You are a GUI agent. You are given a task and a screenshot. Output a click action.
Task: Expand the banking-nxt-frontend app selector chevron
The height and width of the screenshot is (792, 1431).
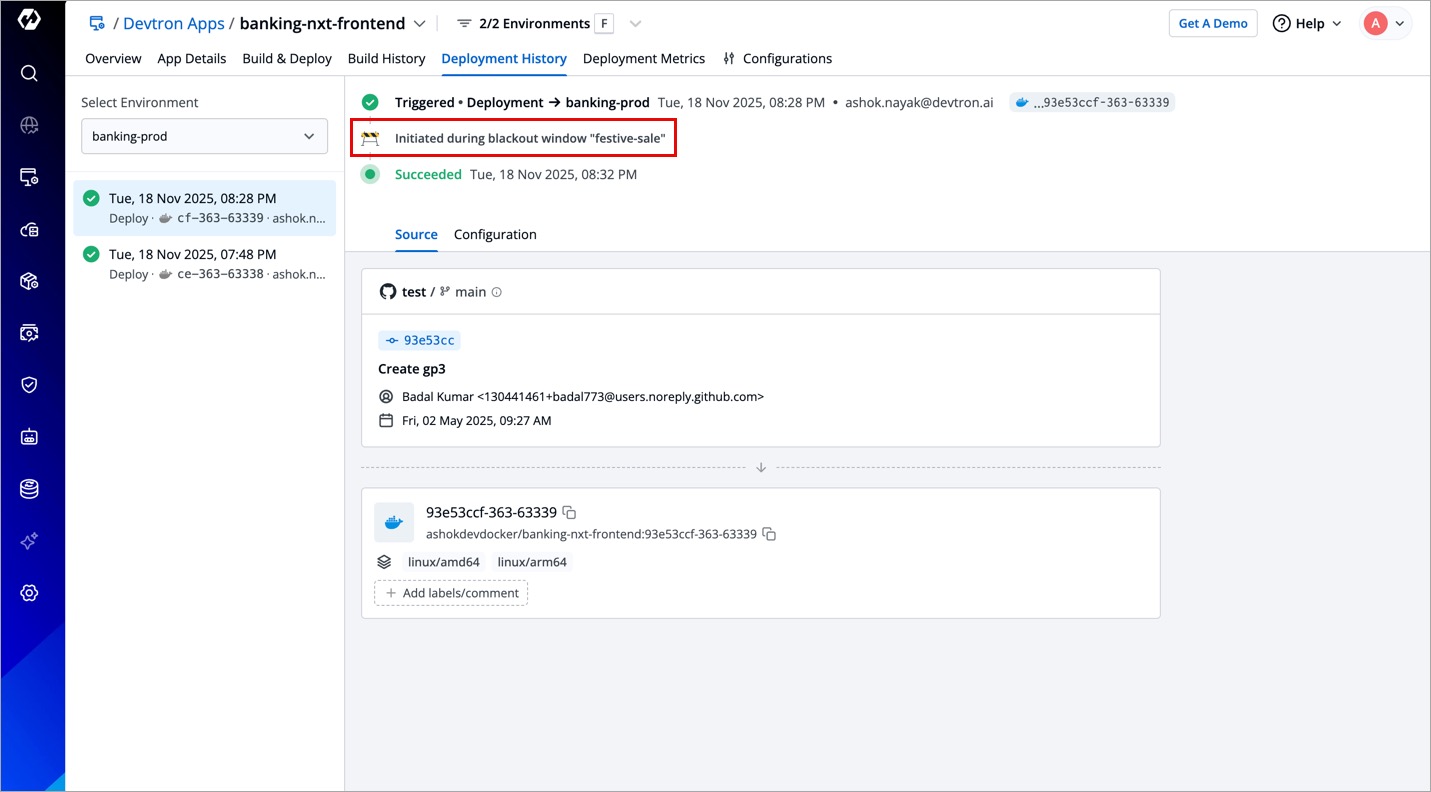click(420, 23)
